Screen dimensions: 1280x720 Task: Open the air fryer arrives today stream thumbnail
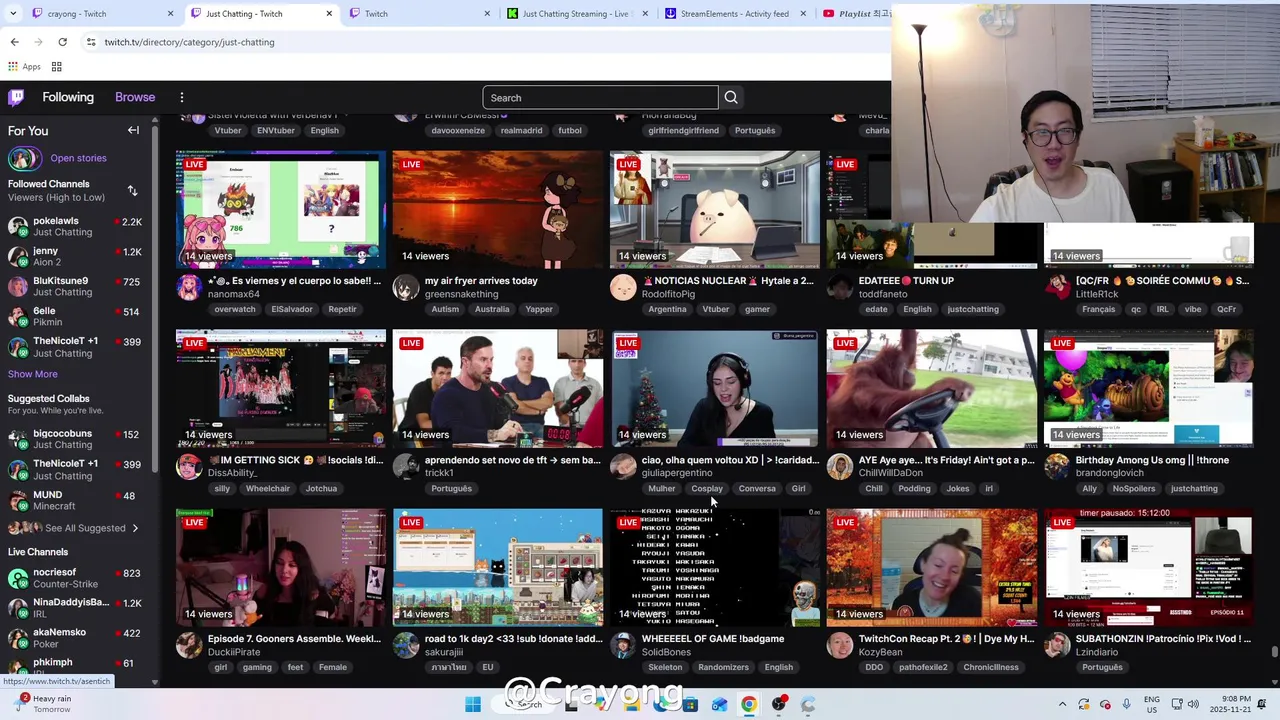click(x=498, y=209)
